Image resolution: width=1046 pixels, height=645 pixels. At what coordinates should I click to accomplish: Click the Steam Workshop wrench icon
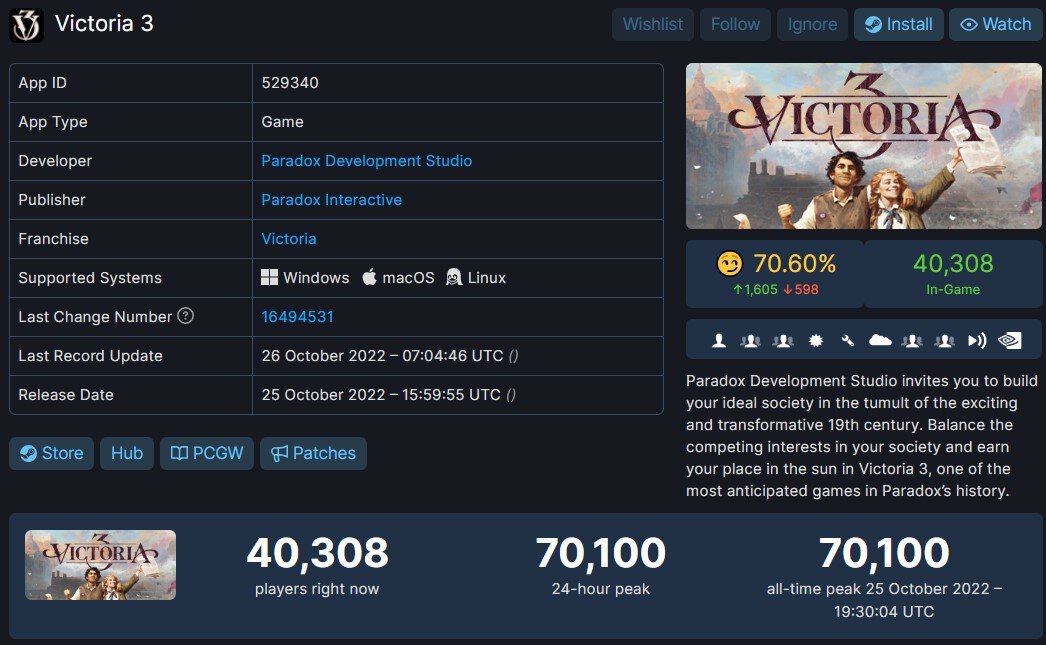click(x=847, y=340)
